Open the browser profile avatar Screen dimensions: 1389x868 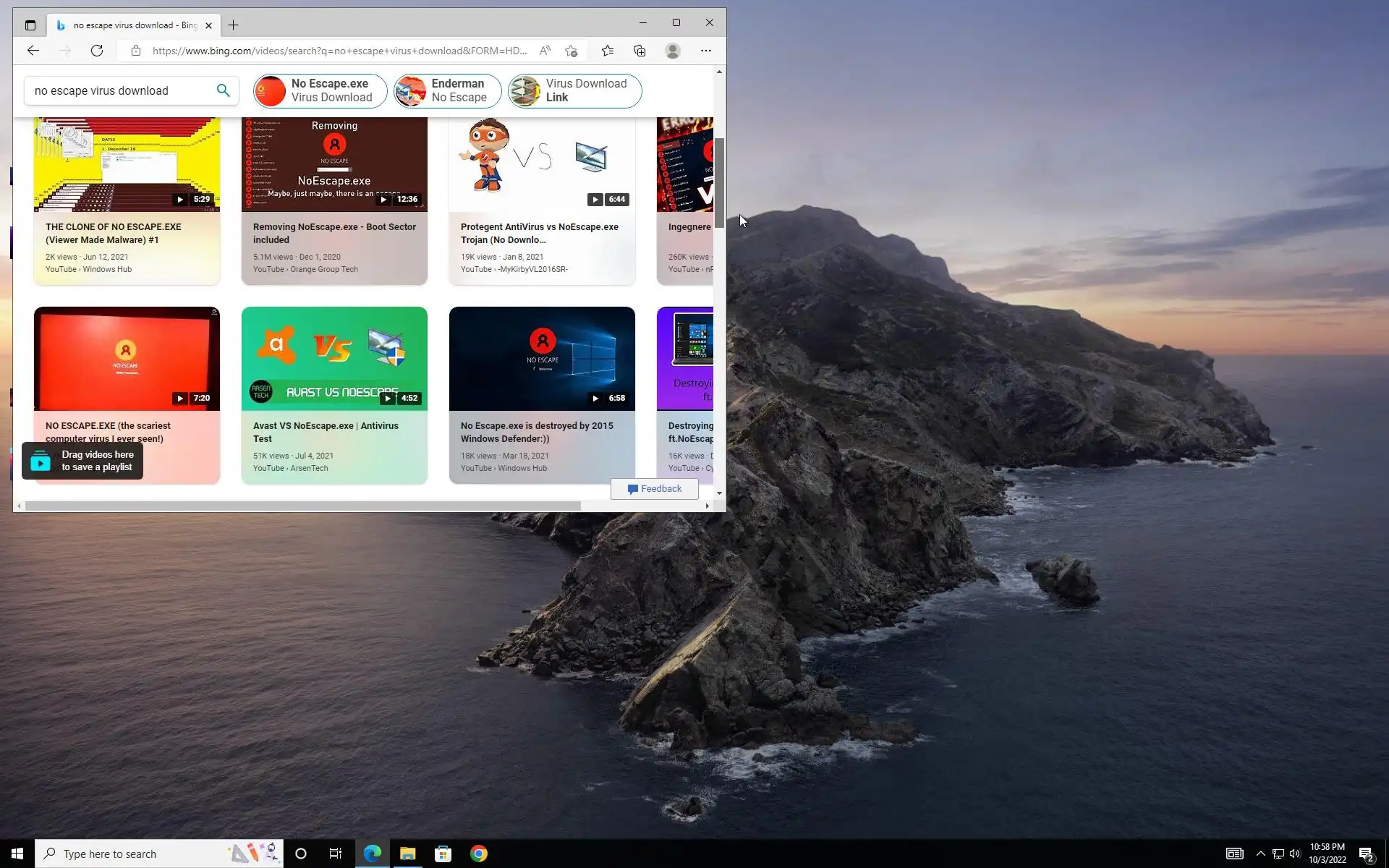(673, 51)
